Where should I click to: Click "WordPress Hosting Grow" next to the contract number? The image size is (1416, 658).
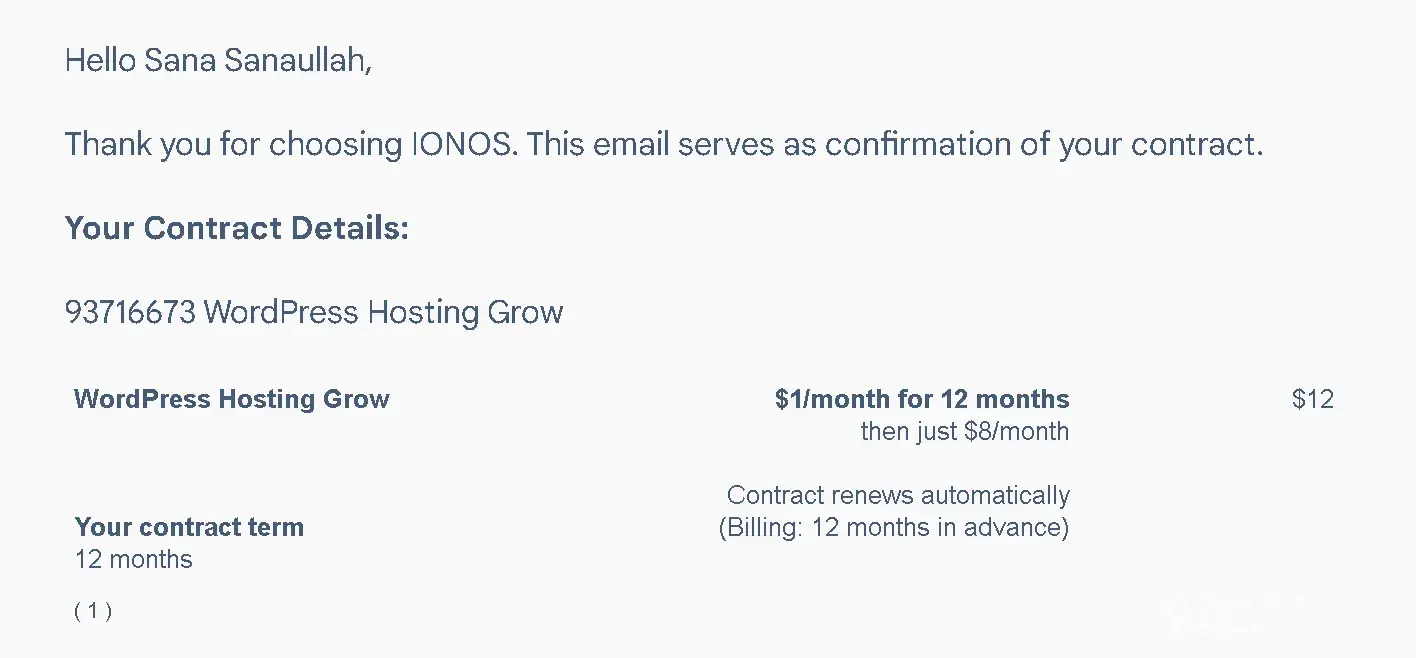[x=383, y=313]
